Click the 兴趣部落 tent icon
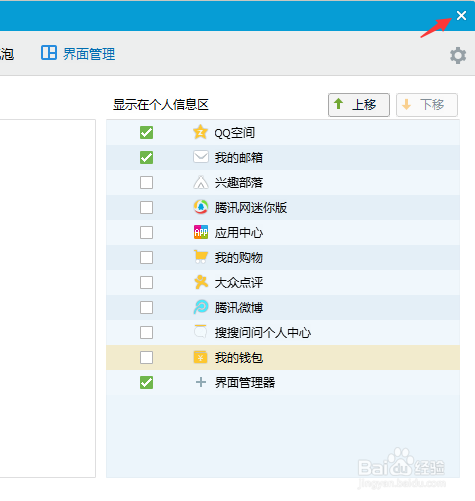The image size is (475, 501). coord(201,182)
